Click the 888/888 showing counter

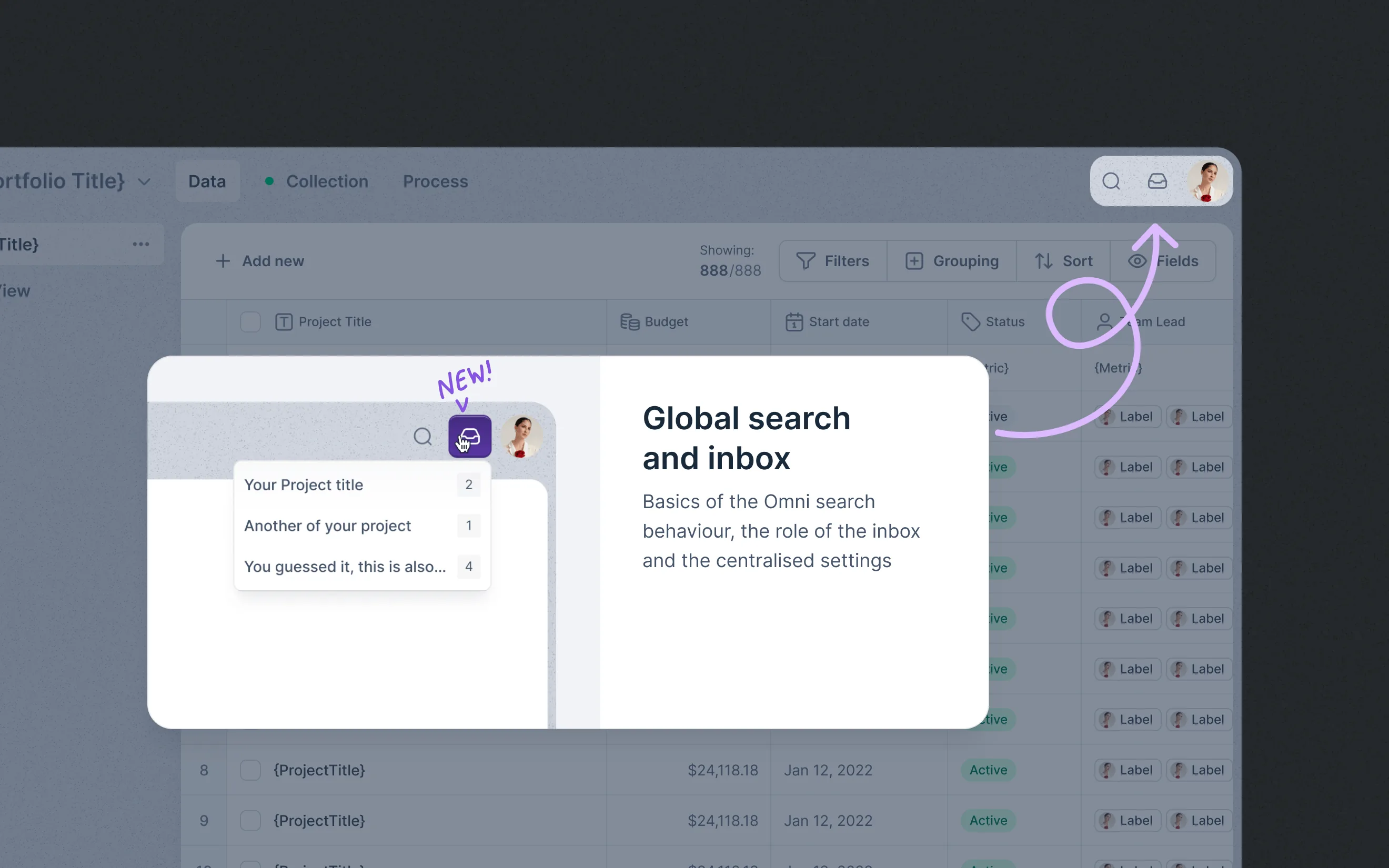(x=730, y=270)
